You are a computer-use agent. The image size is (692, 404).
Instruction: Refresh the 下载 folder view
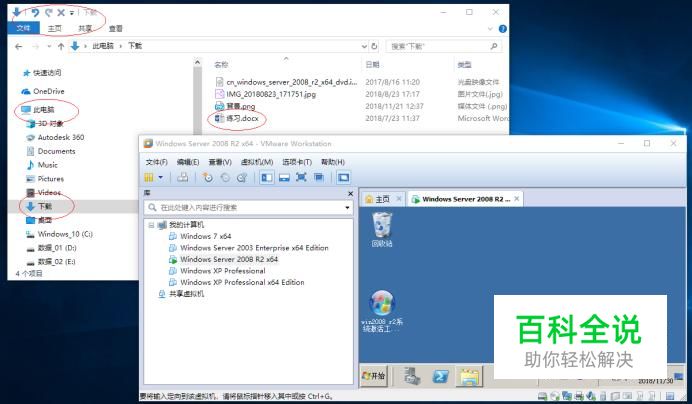click(x=374, y=46)
